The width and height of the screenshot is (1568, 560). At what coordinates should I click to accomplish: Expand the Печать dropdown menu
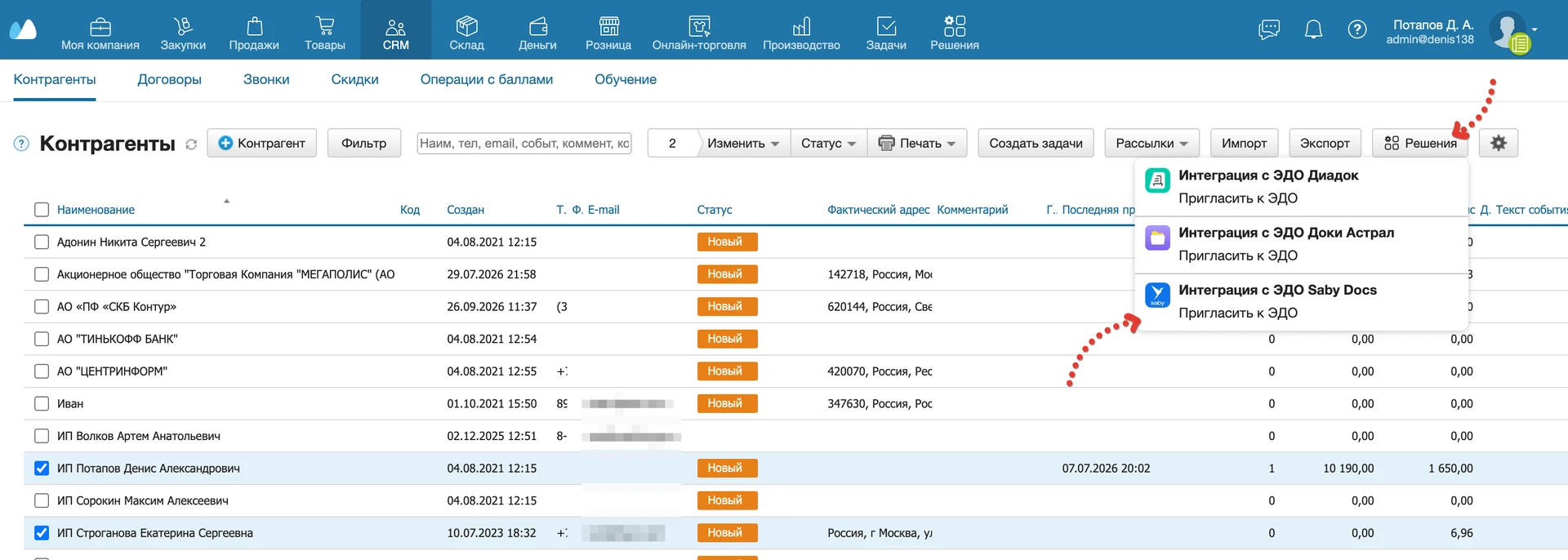917,143
